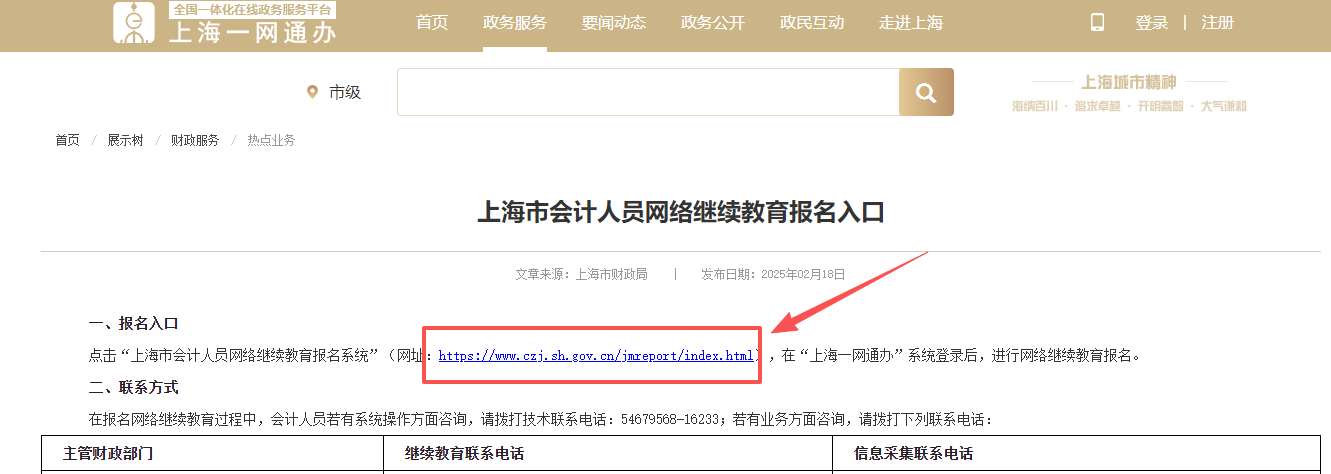Screen dimensions: 1331x474
Task: Click the 登录 login link
Action: (1151, 23)
